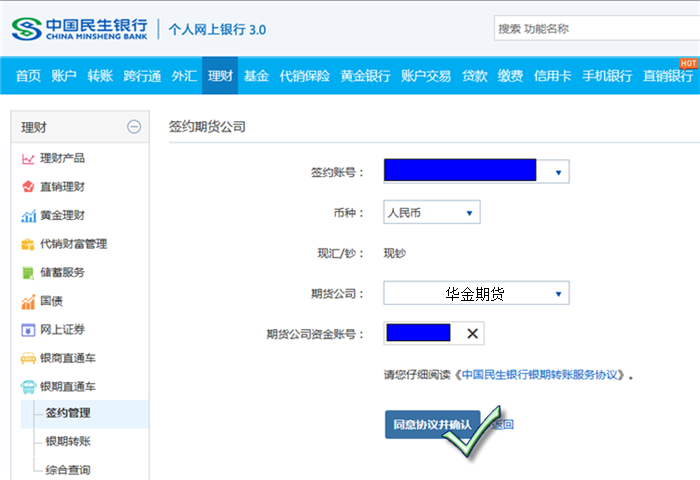The height and width of the screenshot is (480, 700).
Task: Open 银期转账 submenu item
Action: [x=68, y=442]
